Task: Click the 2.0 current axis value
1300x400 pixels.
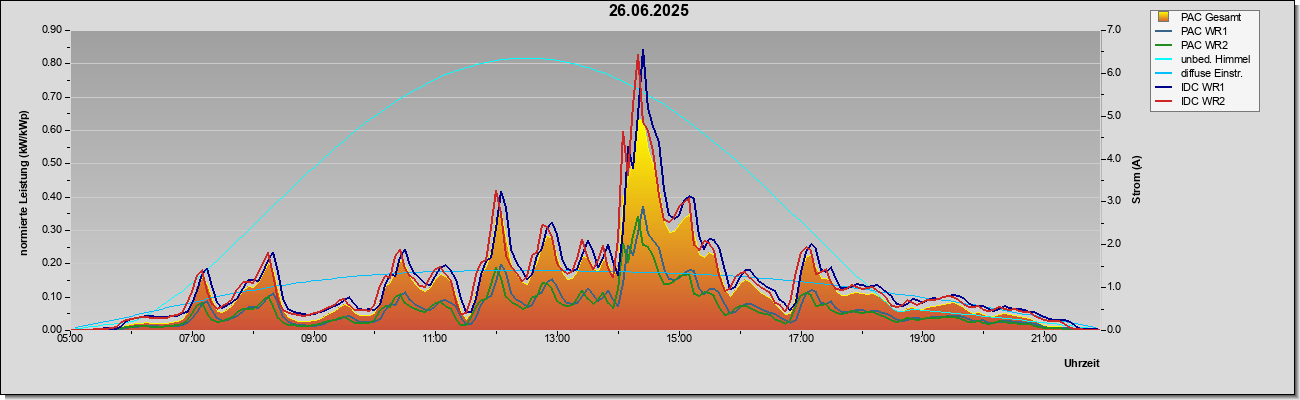Action: tap(1114, 244)
